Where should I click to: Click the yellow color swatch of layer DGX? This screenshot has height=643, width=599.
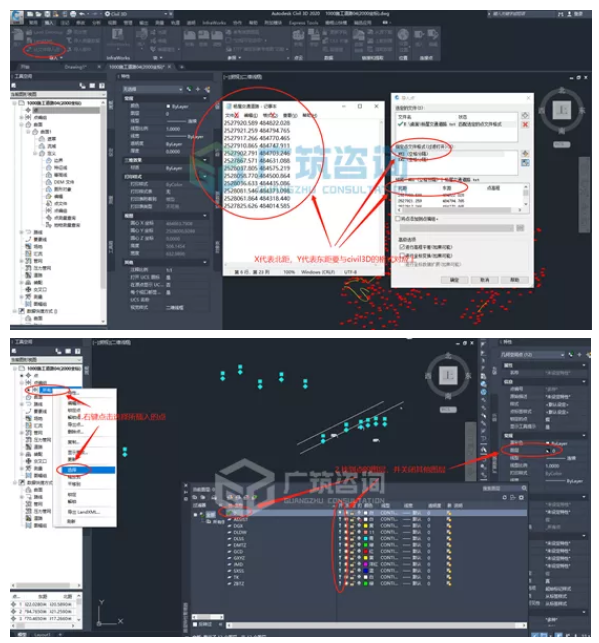pyautogui.click(x=366, y=526)
